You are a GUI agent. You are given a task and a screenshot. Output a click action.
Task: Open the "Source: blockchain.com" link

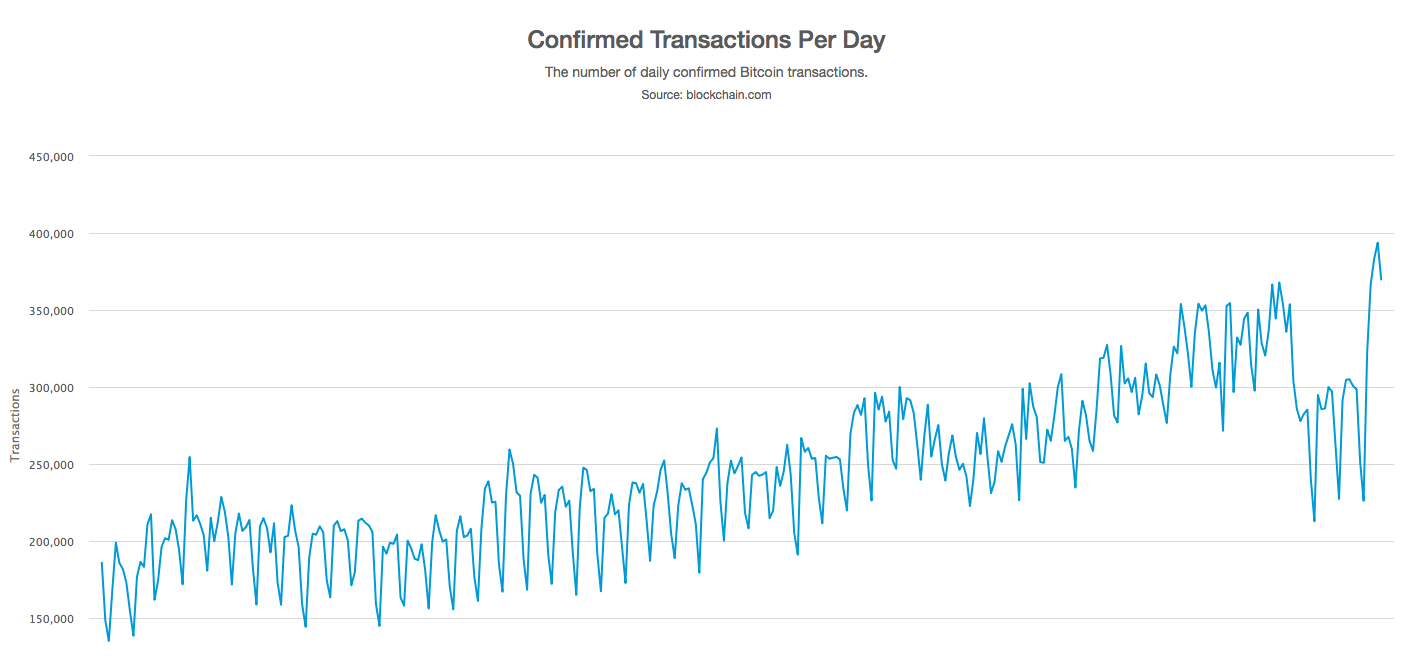coord(706,95)
